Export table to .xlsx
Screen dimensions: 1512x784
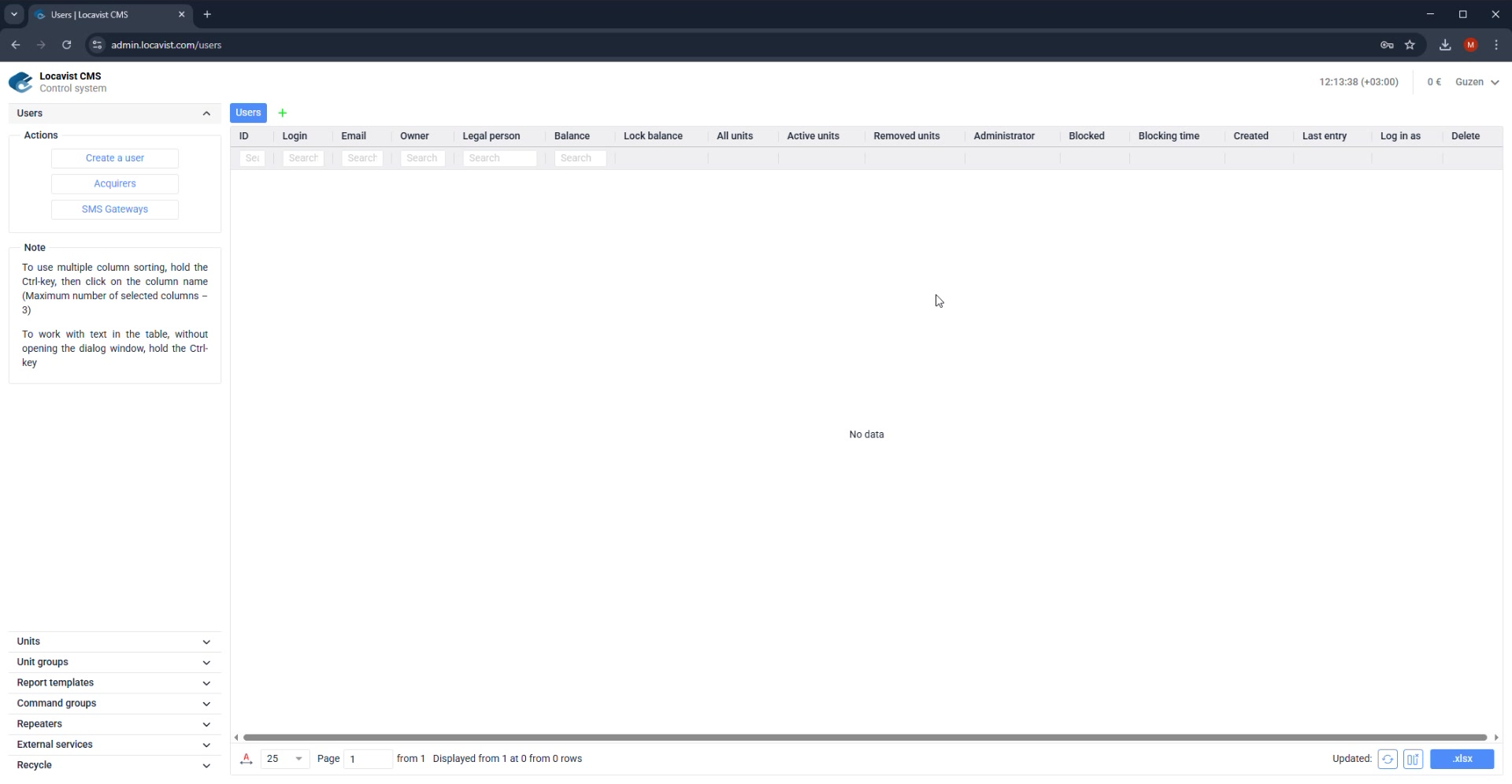click(x=1462, y=760)
